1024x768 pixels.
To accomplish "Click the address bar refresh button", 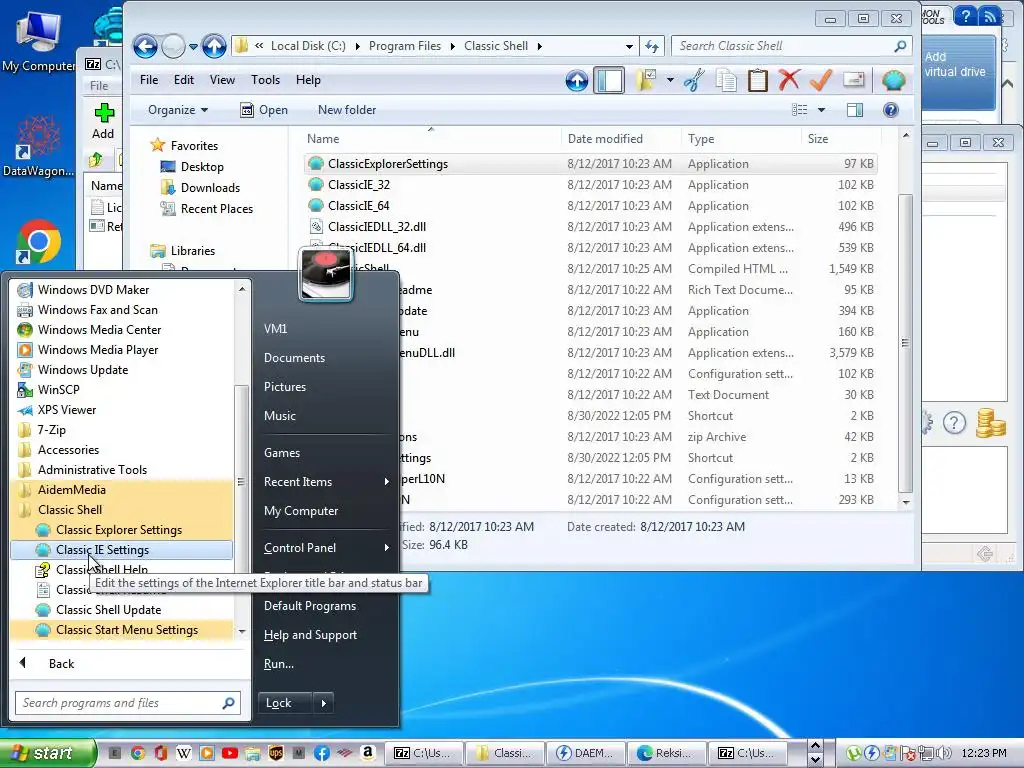I will (x=652, y=46).
